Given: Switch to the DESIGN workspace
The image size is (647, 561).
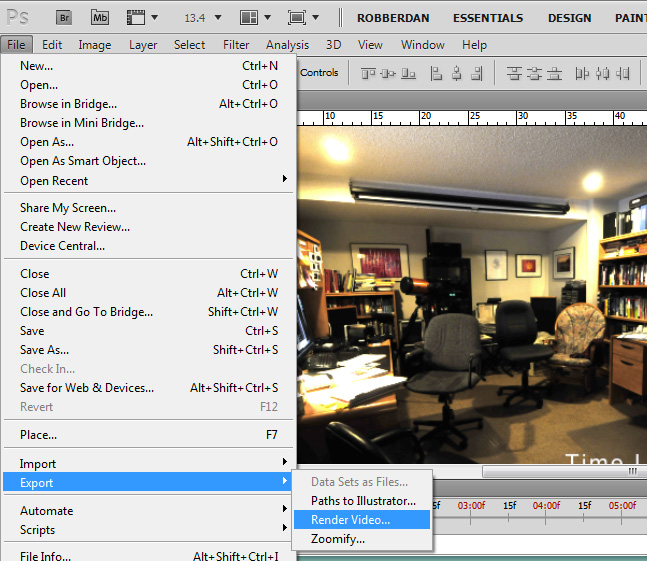Looking at the screenshot, I should pos(569,18).
